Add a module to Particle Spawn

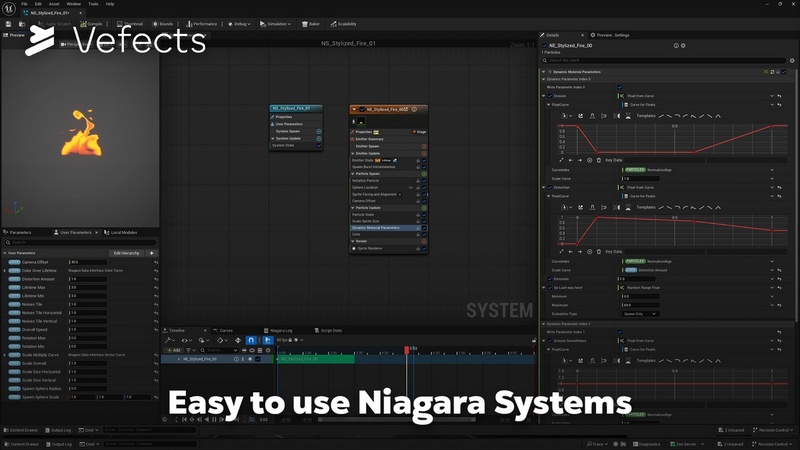click(x=424, y=173)
